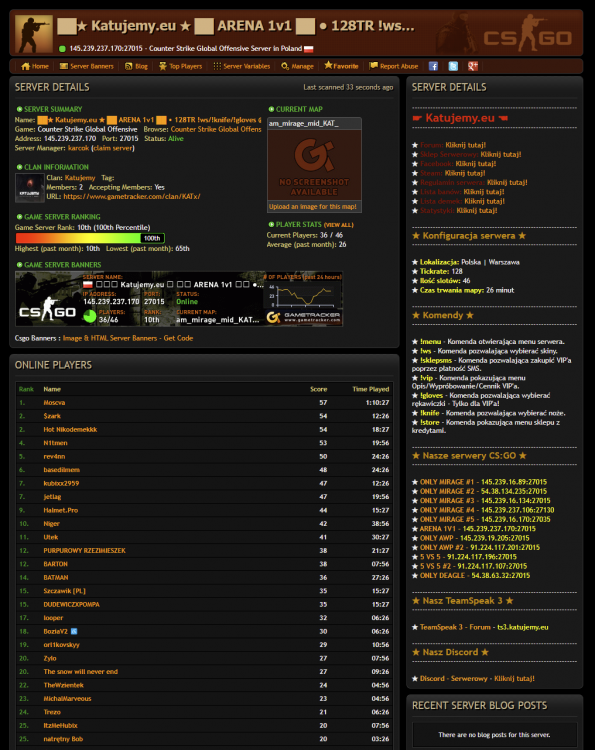Screen dimensions: 595x750
Task: Open Server Variables in the nav bar
Action: tap(242, 66)
